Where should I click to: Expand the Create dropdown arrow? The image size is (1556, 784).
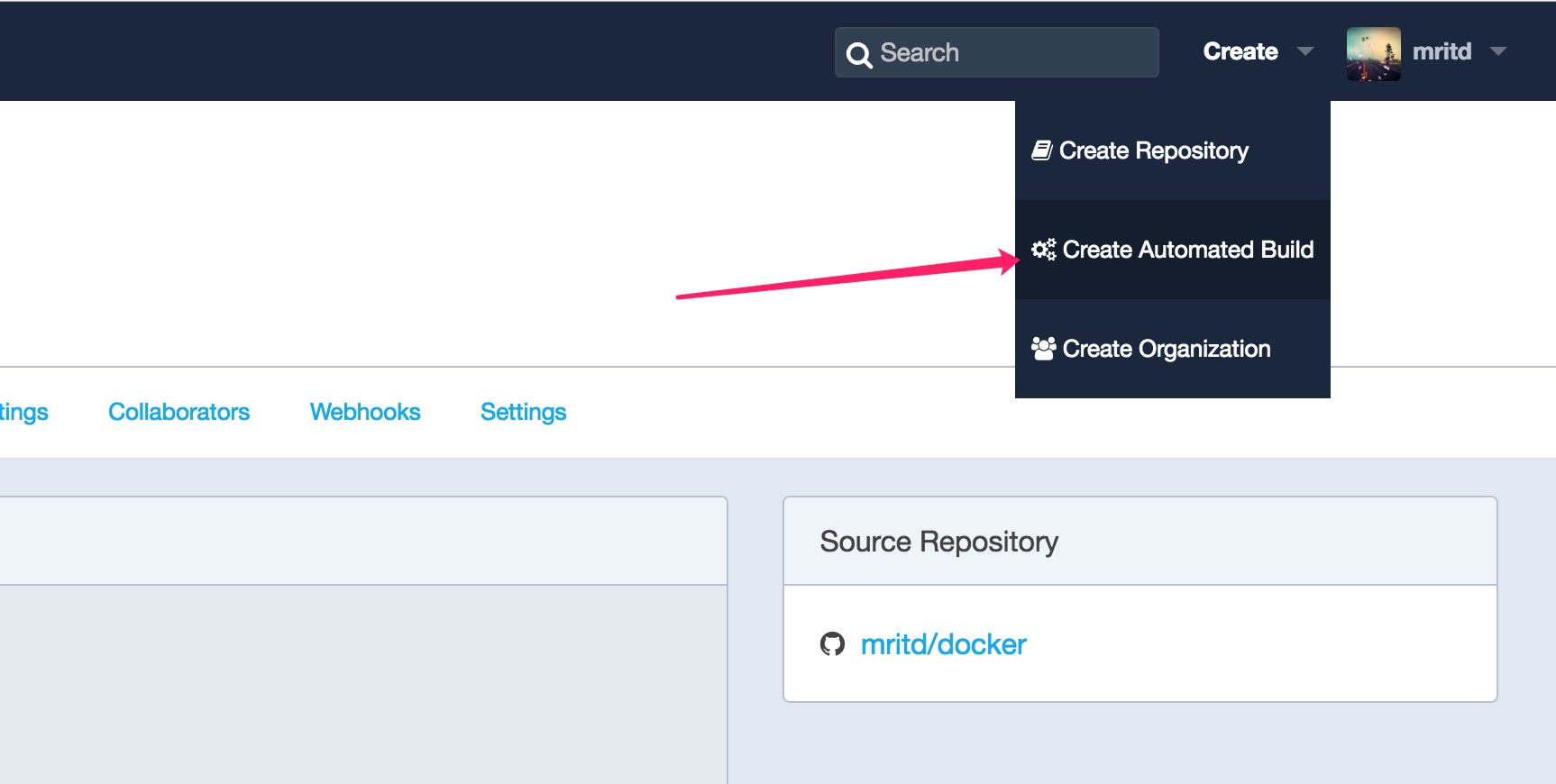pyautogui.click(x=1304, y=51)
